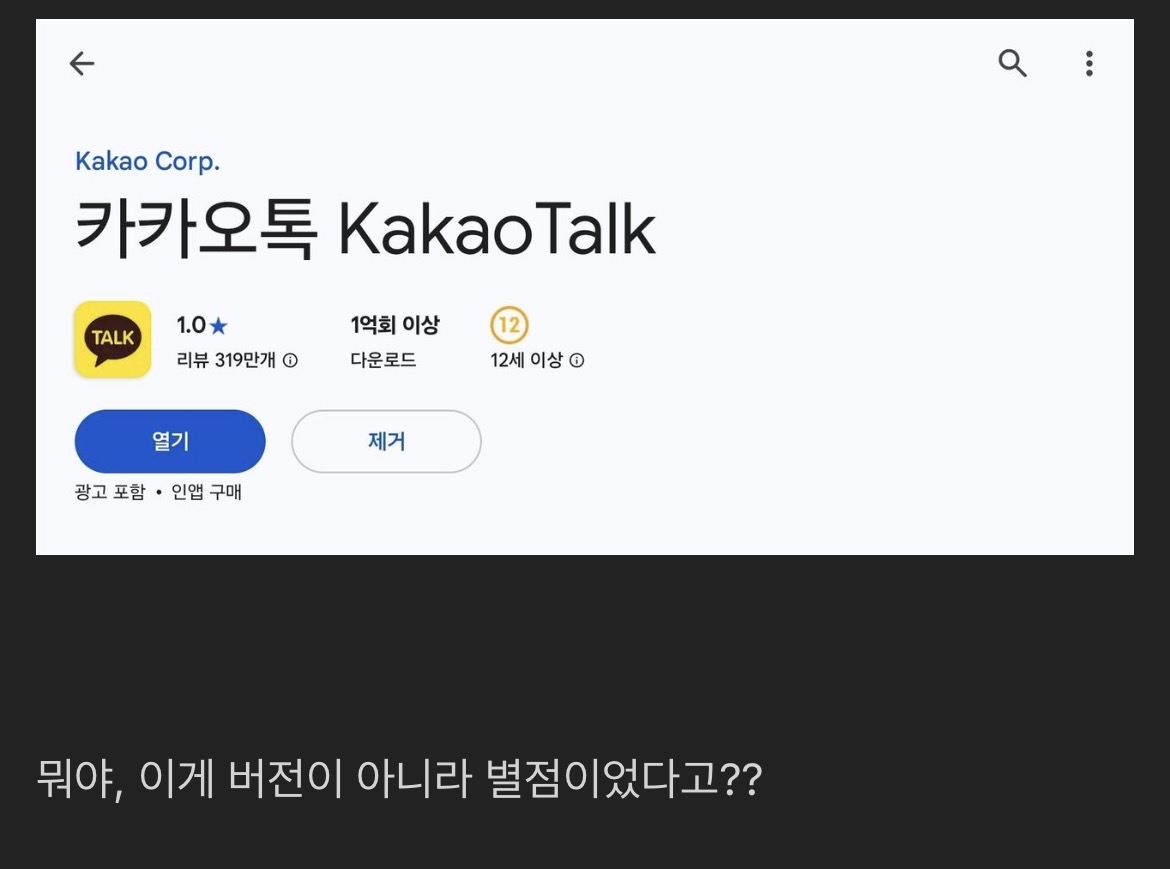1170x869 pixels.
Task: Click the KakaoTalk yellow TALK app icon
Action: (112, 339)
